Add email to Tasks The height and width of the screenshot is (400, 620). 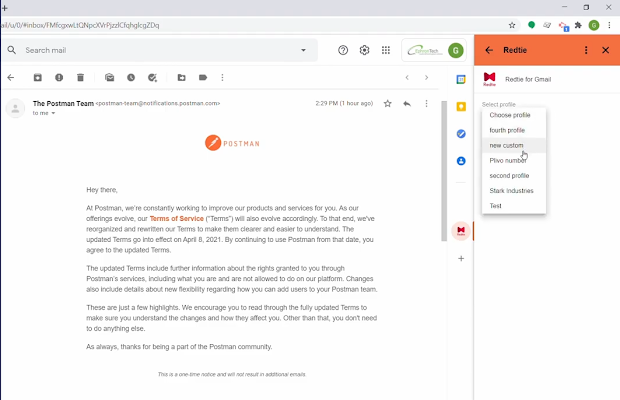(152, 77)
